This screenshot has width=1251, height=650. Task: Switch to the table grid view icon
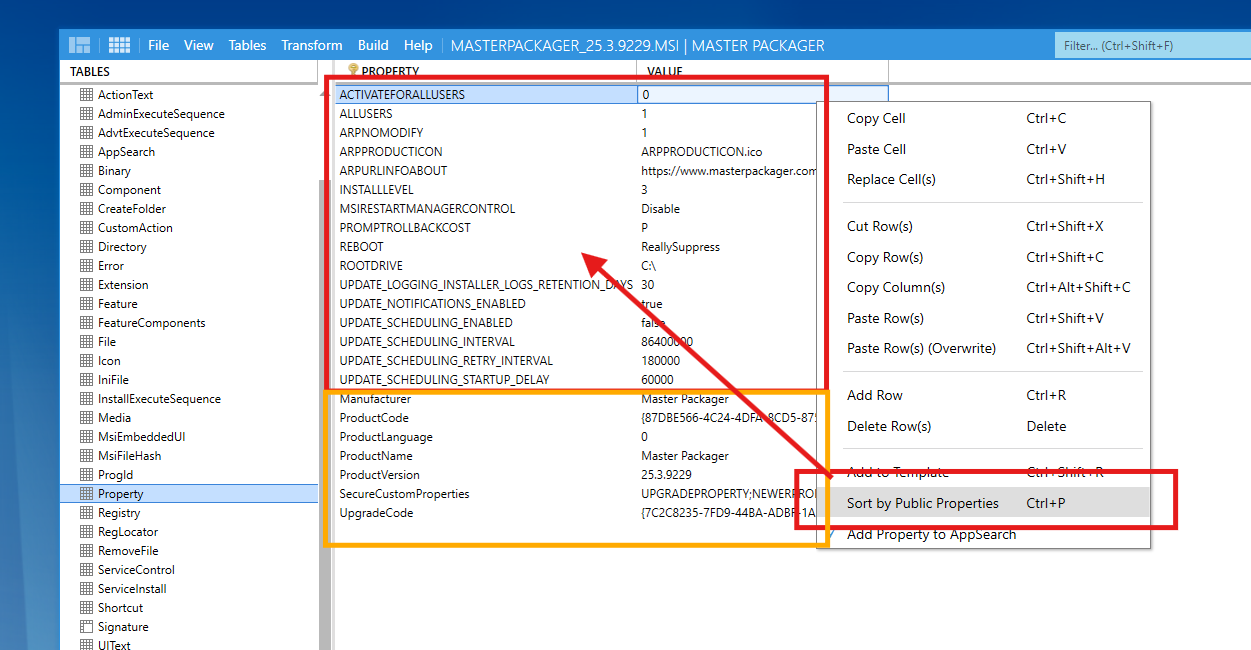click(120, 45)
